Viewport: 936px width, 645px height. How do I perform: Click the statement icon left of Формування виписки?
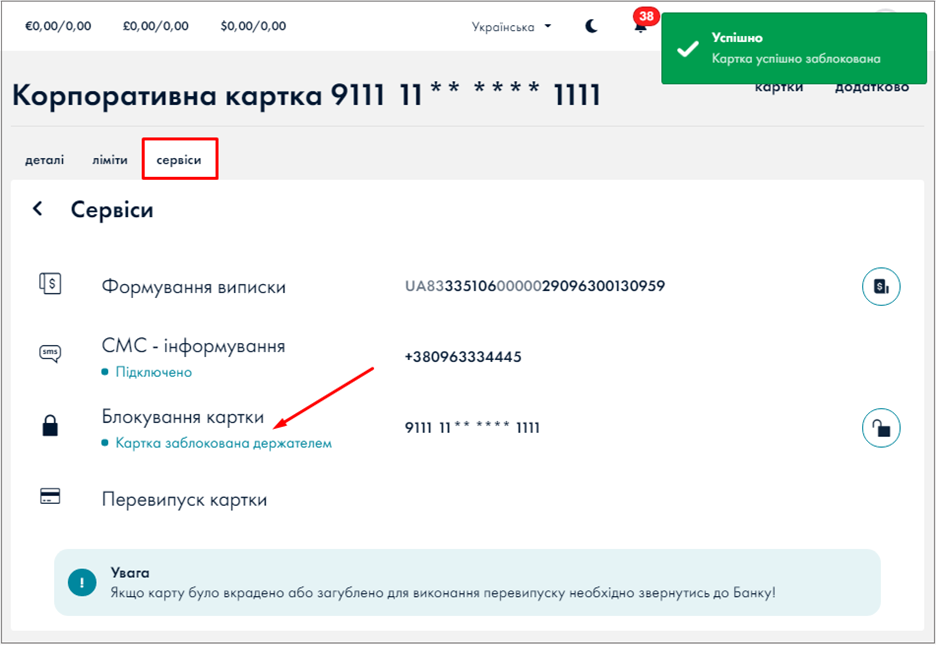(50, 285)
